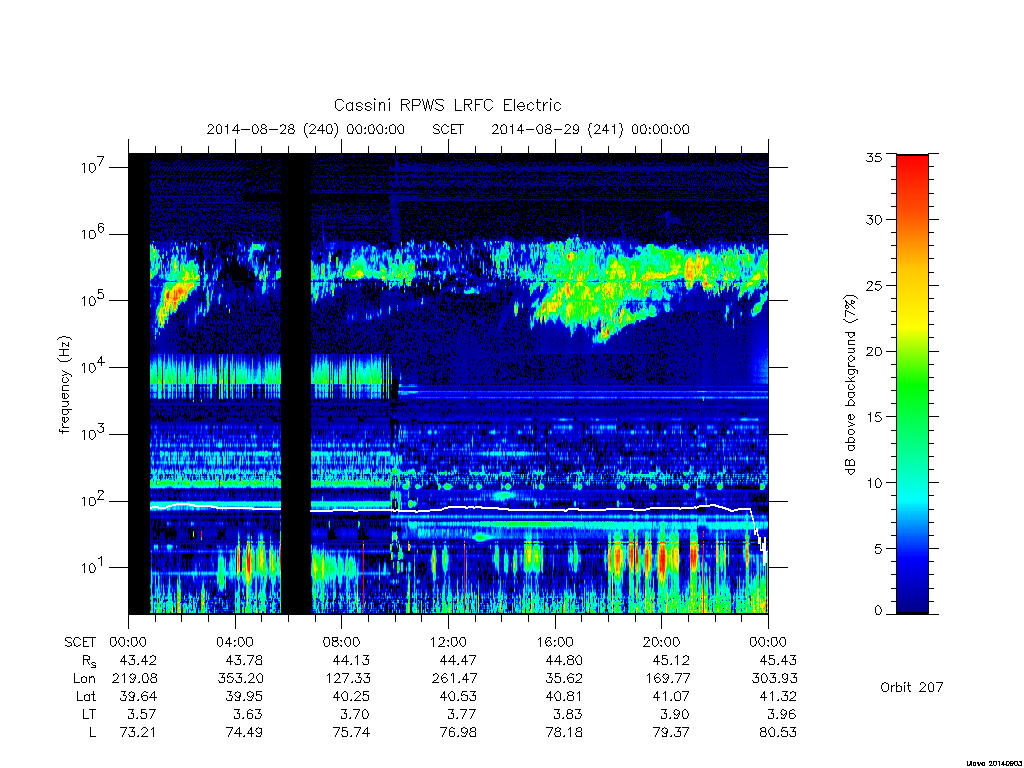1024x768 pixels.
Task: Click the Lat value '39.64'
Action: (x=138, y=696)
